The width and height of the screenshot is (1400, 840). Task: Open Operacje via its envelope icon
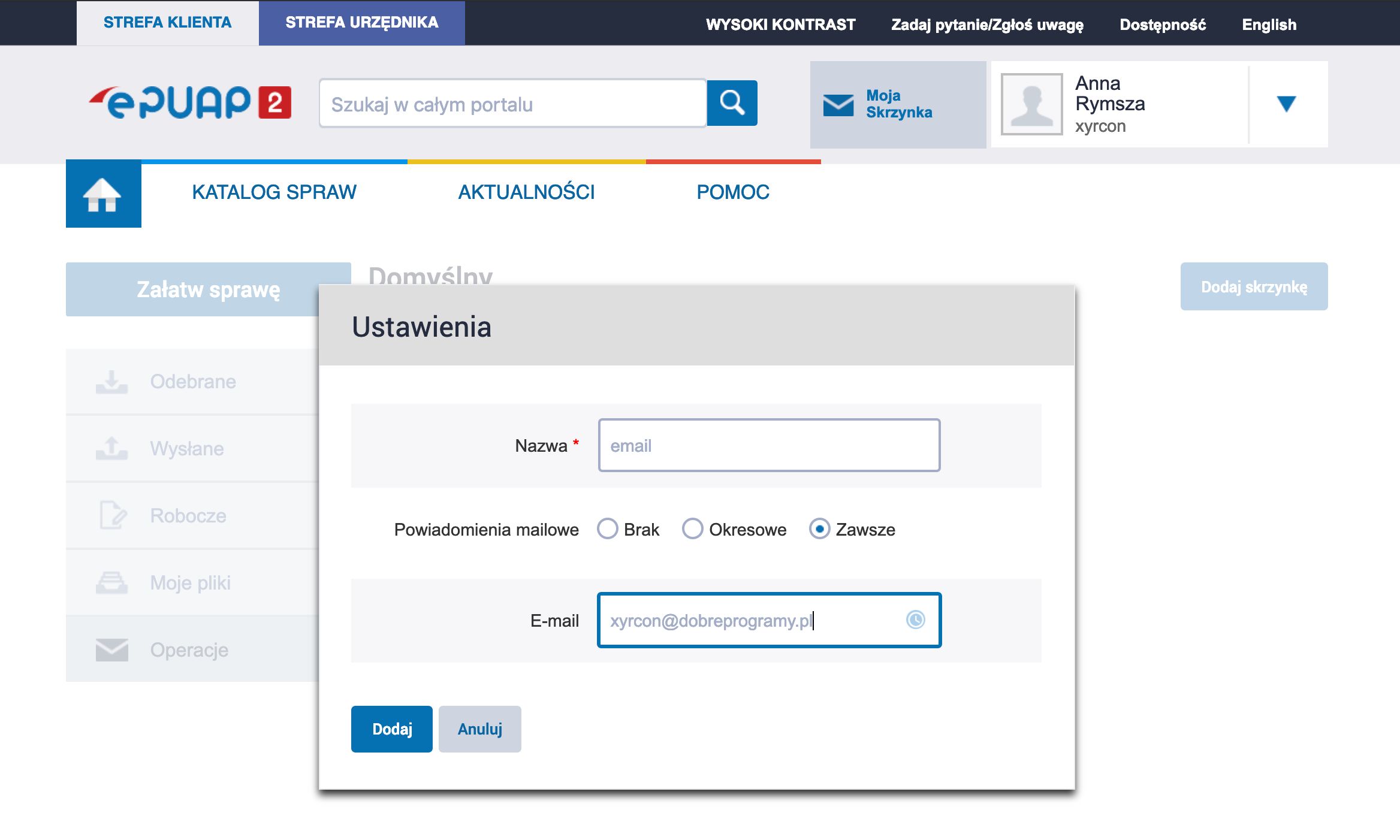[x=111, y=649]
